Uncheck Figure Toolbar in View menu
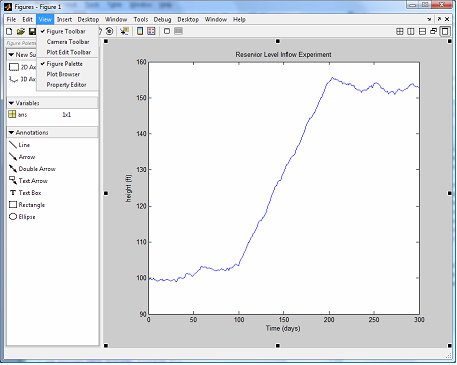The width and height of the screenshot is (457, 365). 66,31
